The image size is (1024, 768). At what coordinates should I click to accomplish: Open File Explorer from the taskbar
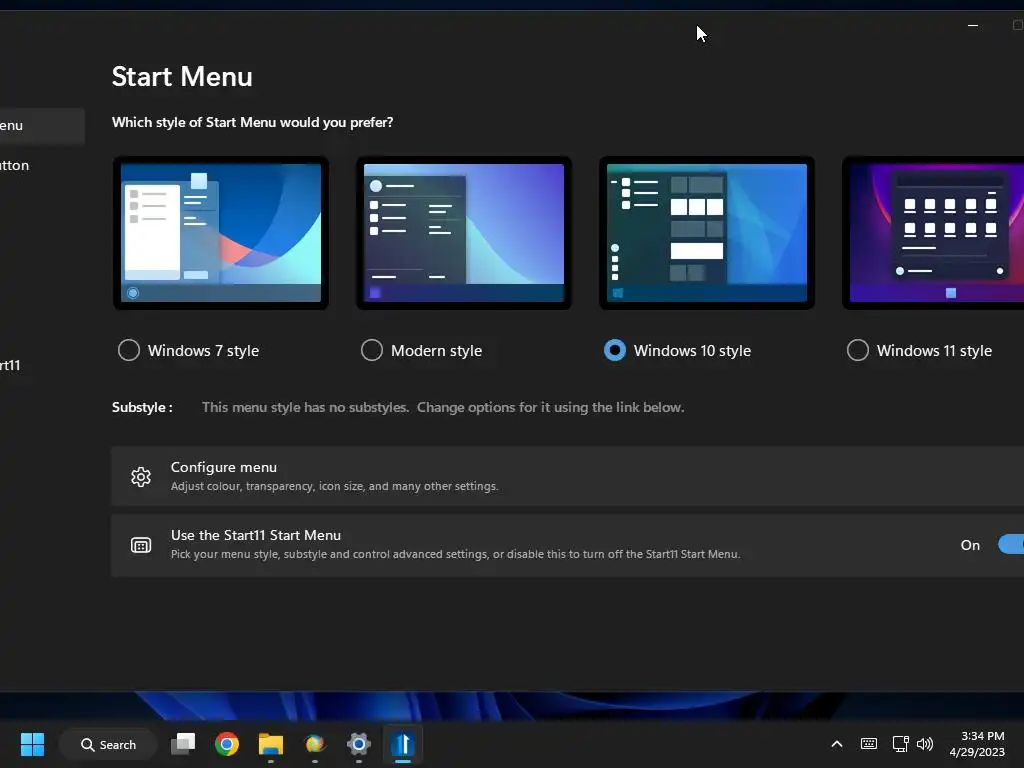270,744
